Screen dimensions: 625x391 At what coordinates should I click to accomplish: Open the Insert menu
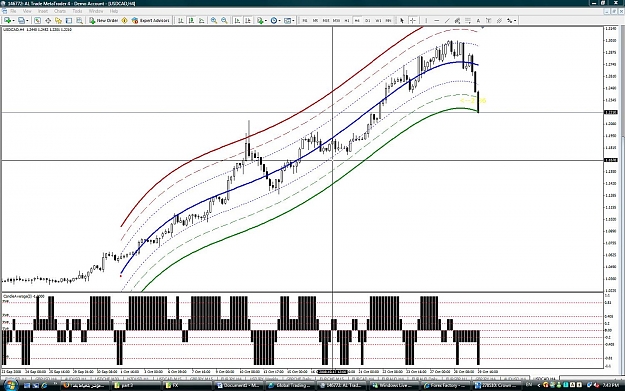[43, 11]
